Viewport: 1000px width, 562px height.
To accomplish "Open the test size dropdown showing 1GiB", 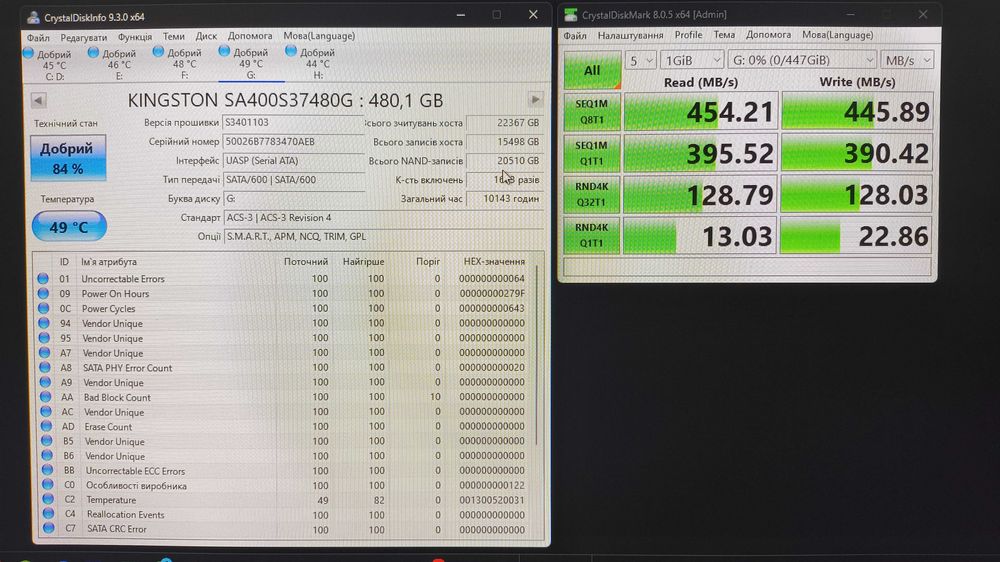I will click(692, 60).
